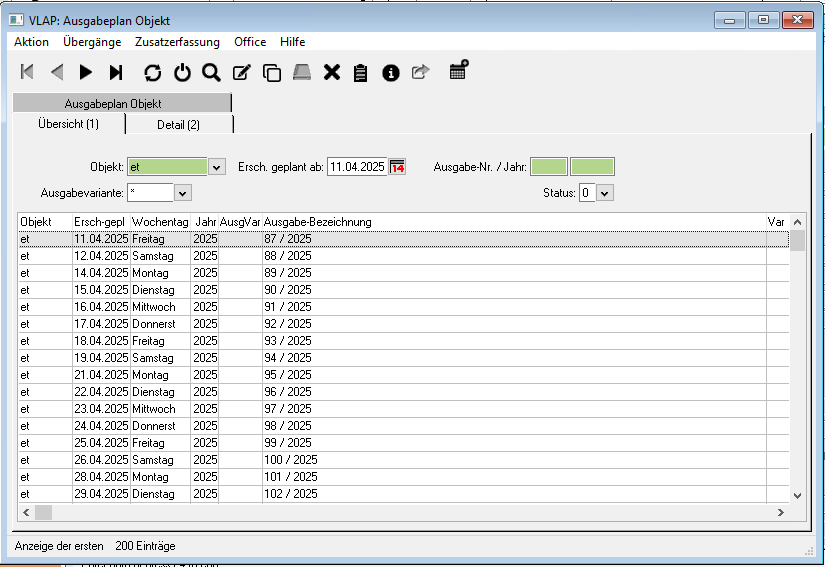Click the calendar settings toolbar icon

click(x=458, y=70)
